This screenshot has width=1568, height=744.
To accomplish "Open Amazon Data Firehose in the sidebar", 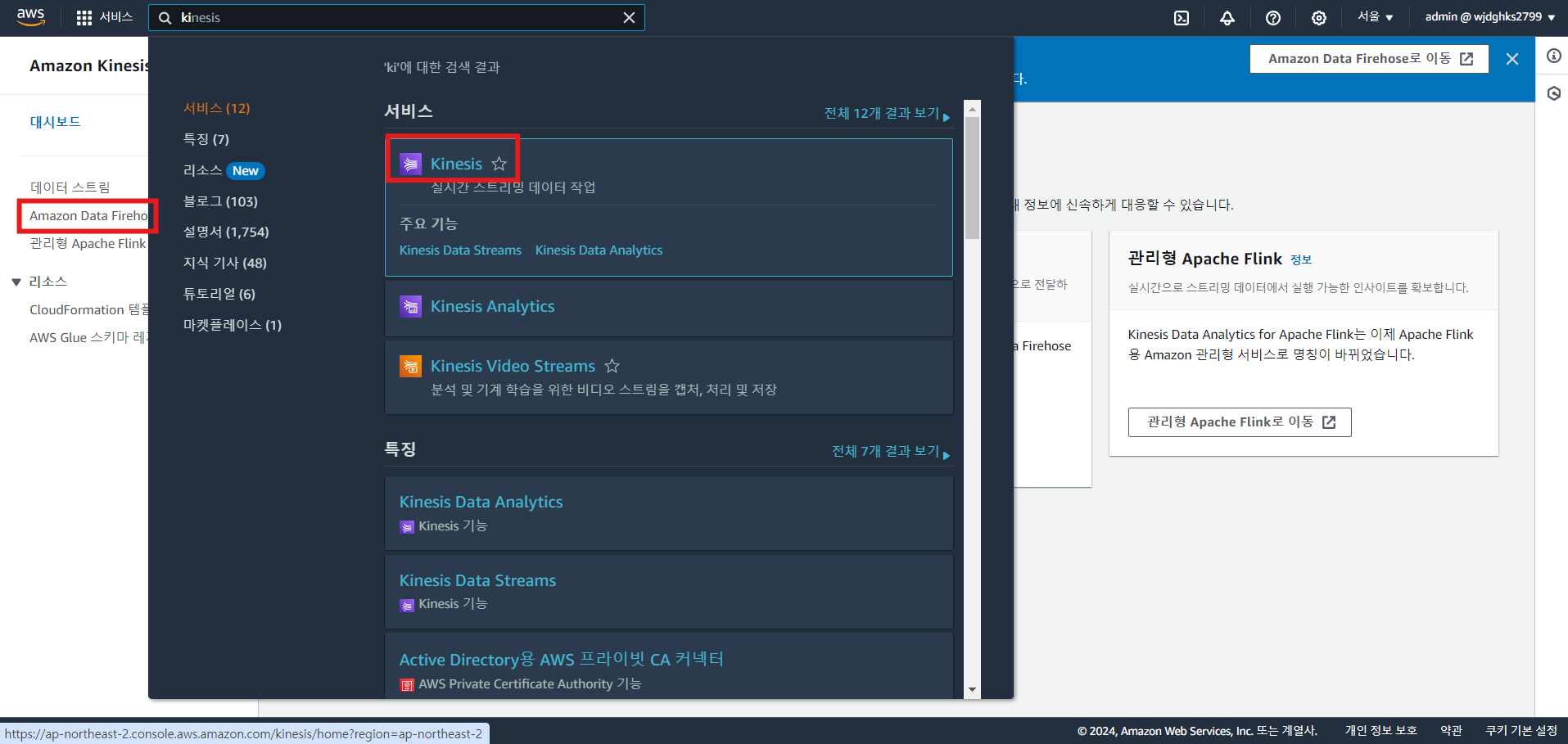I will click(88, 216).
